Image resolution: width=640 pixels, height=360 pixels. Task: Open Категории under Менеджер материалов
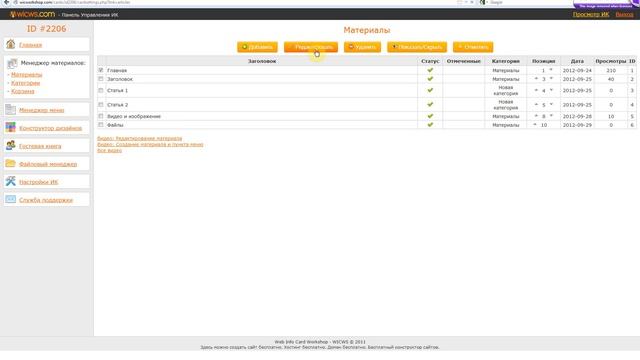tap(25, 83)
